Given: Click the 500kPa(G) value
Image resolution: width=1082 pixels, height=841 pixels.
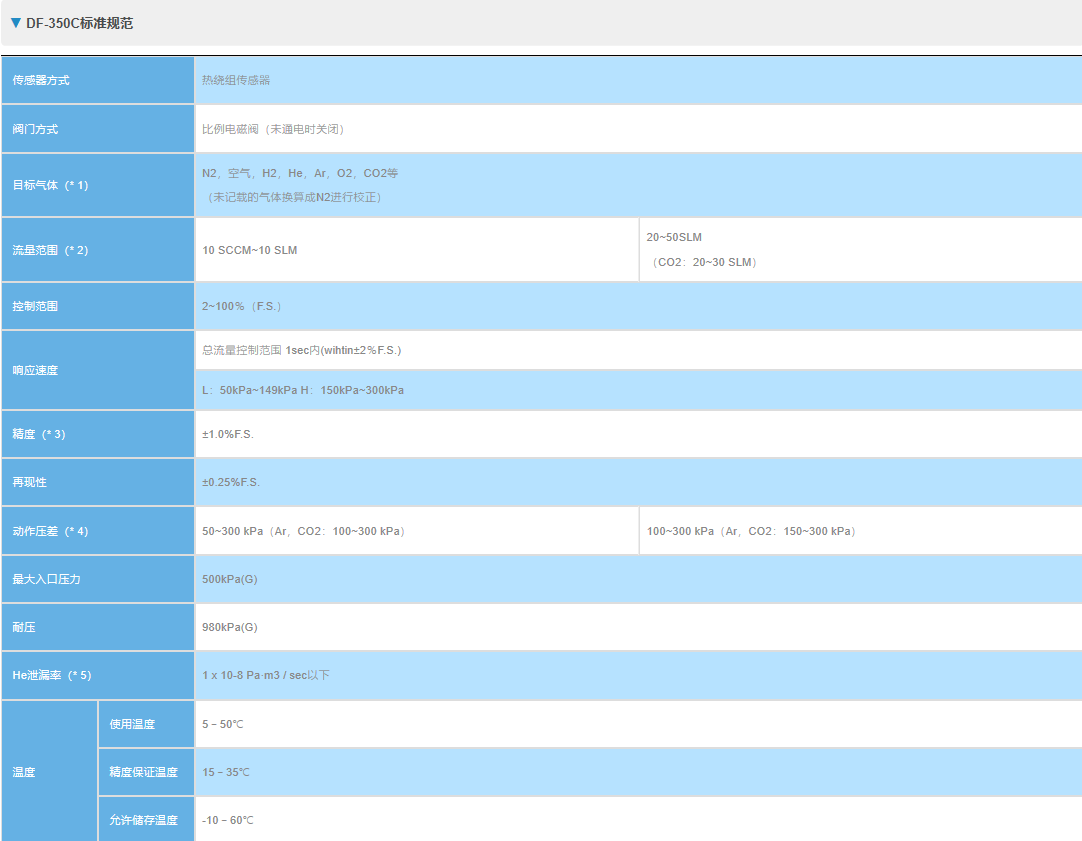Looking at the screenshot, I should pyautogui.click(x=230, y=579).
